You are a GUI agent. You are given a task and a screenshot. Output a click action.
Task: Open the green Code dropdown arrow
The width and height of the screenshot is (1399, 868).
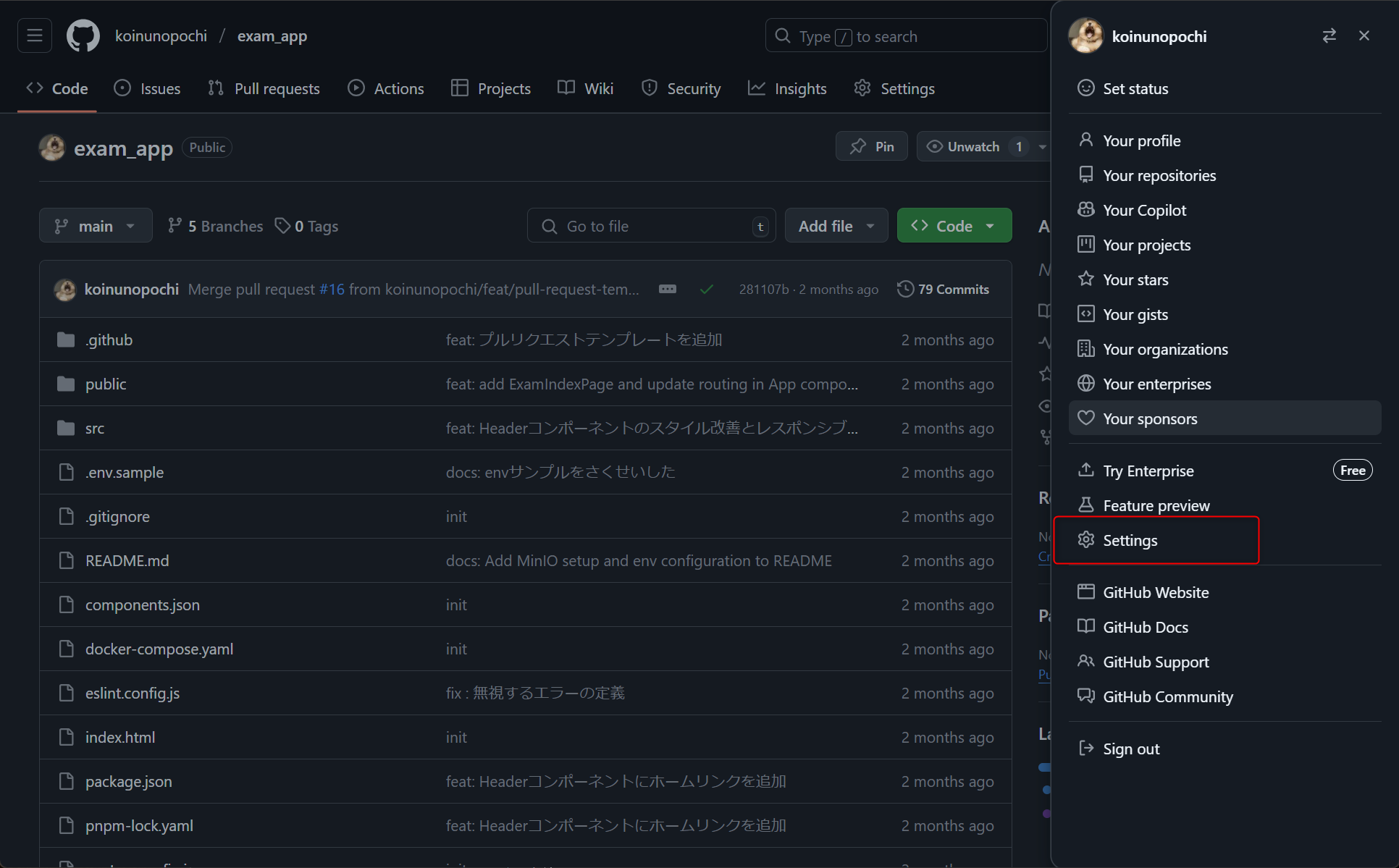coord(991,225)
